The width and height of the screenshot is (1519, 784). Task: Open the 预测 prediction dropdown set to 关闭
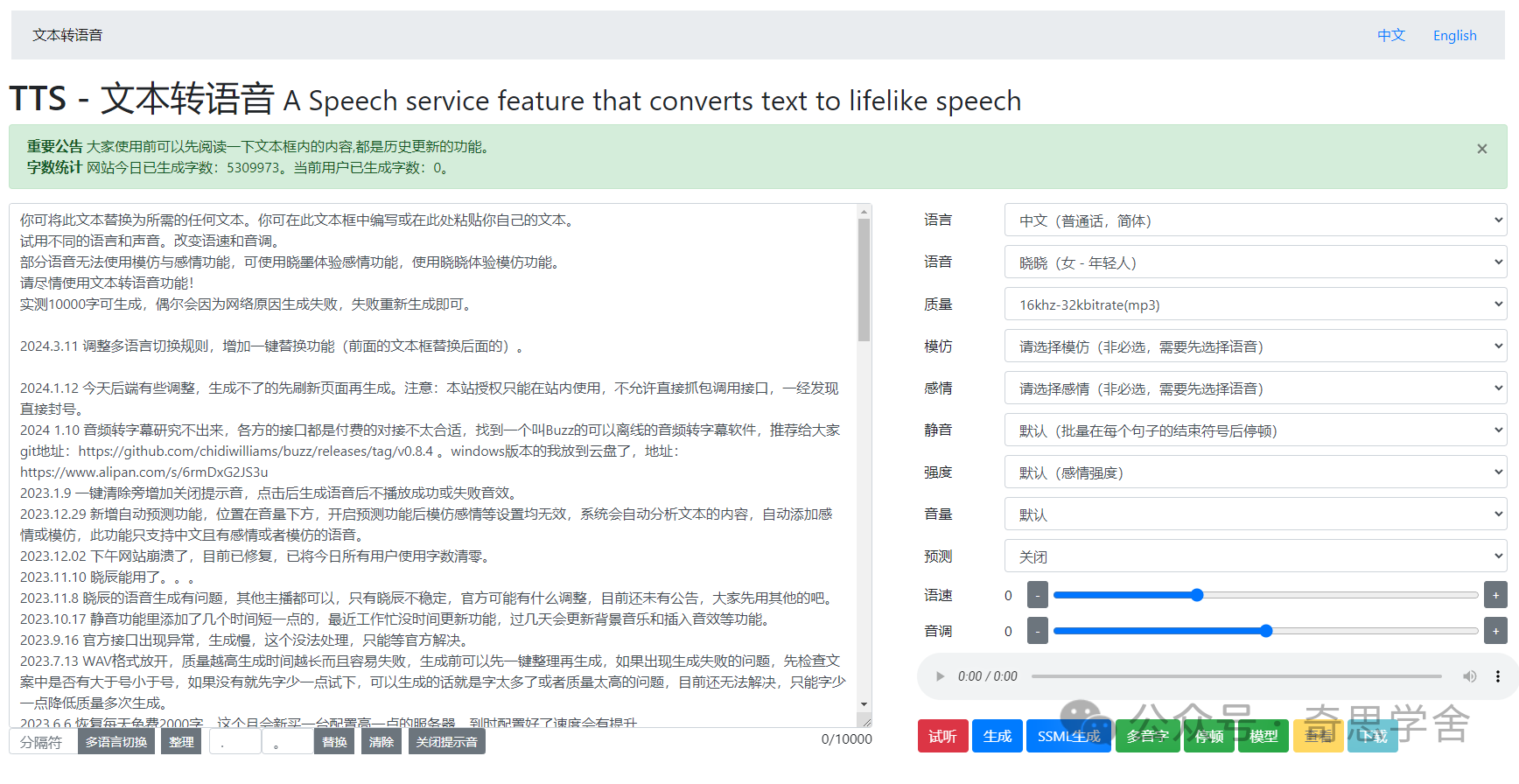[x=1256, y=556]
